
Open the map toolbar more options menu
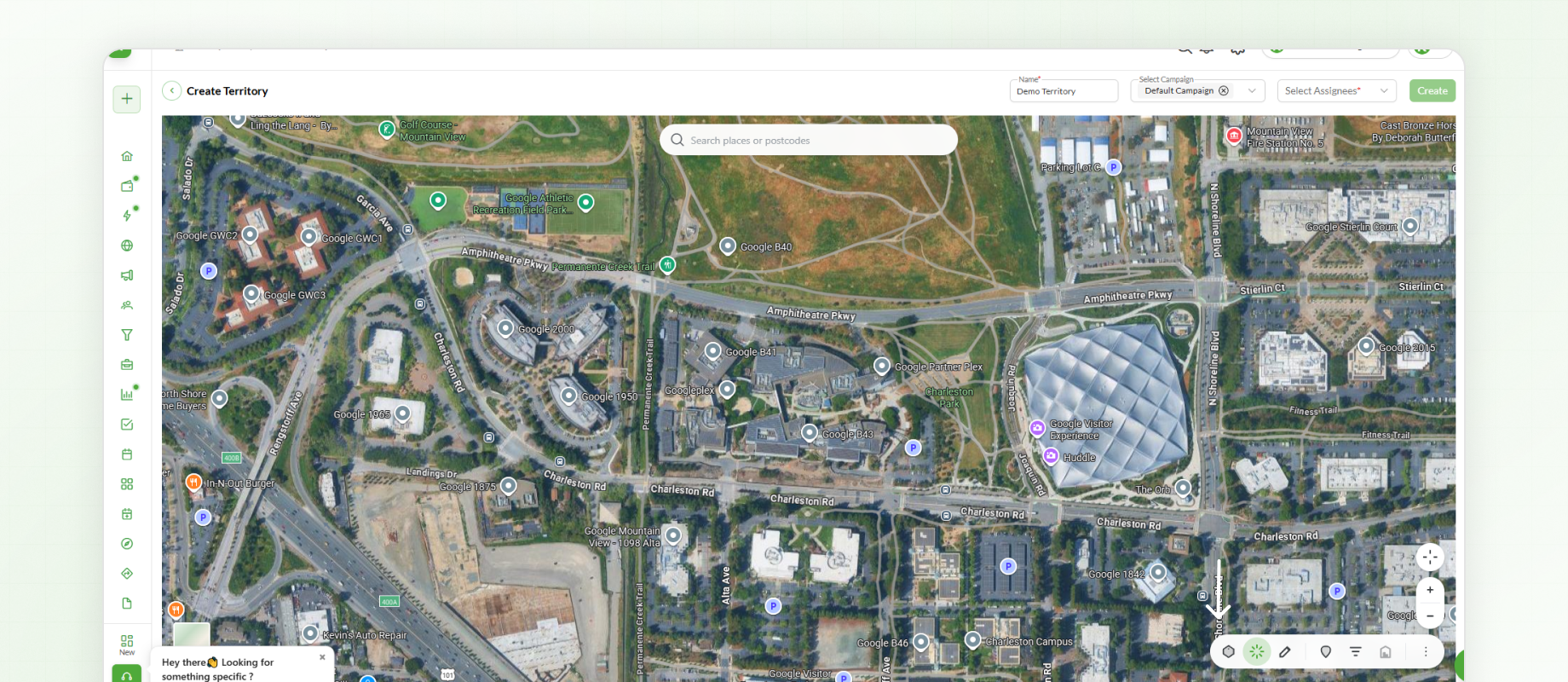point(1426,652)
